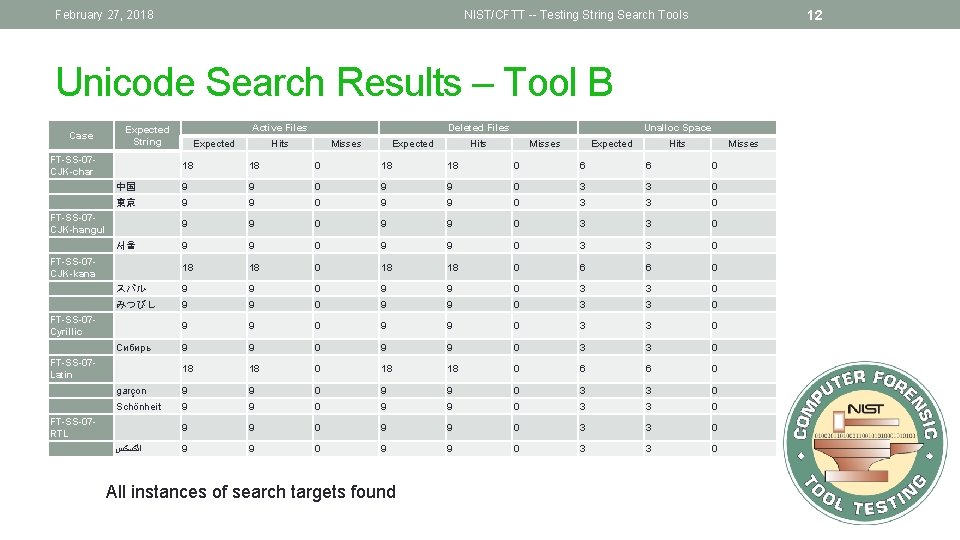
Task: Select the FT-SS-07-RTL case cell
Action: tap(81, 427)
